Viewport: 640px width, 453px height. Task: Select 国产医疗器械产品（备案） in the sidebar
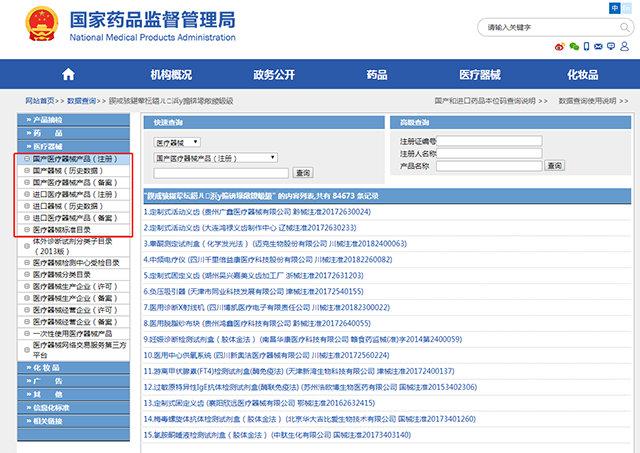coord(75,182)
